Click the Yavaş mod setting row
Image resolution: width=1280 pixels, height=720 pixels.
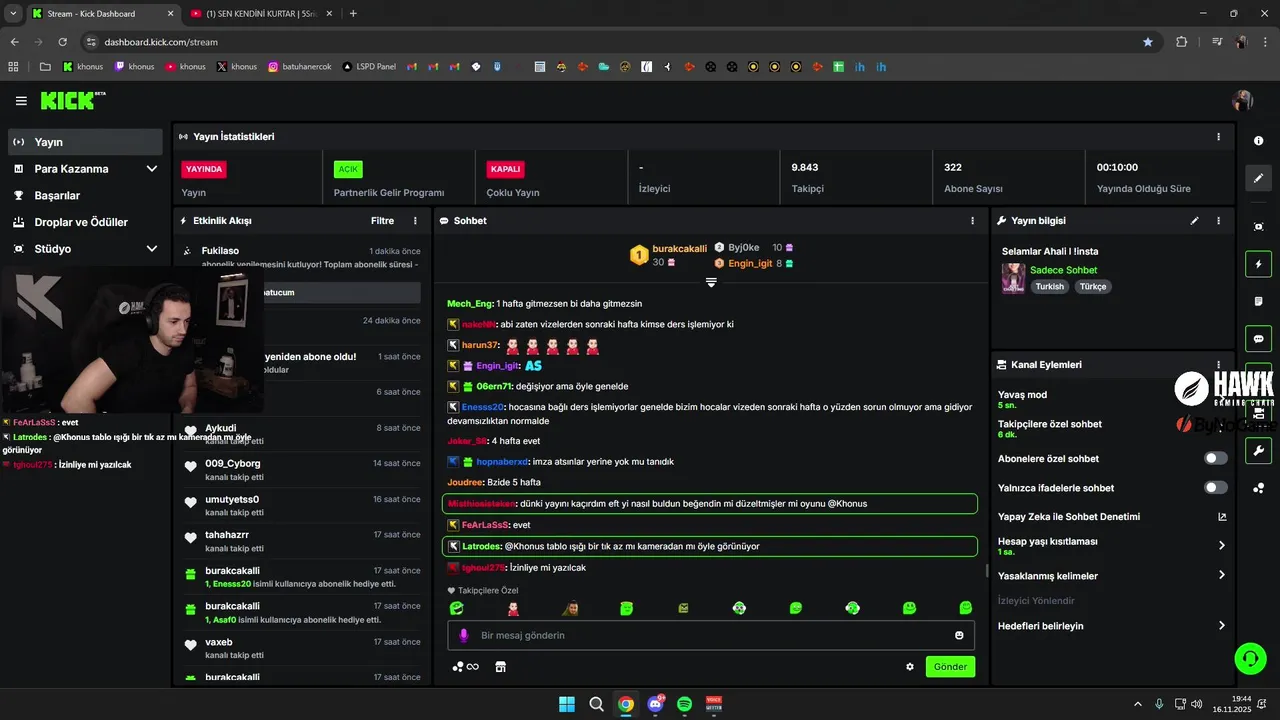(x=1113, y=399)
